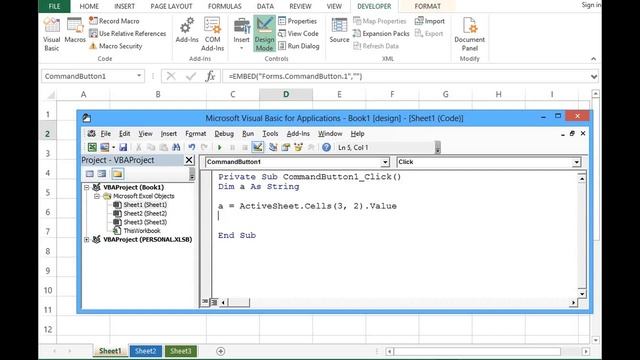Open Project Explorer from VBA toolbar
Image resolution: width=640 pixels, height=360 pixels.
(273, 147)
